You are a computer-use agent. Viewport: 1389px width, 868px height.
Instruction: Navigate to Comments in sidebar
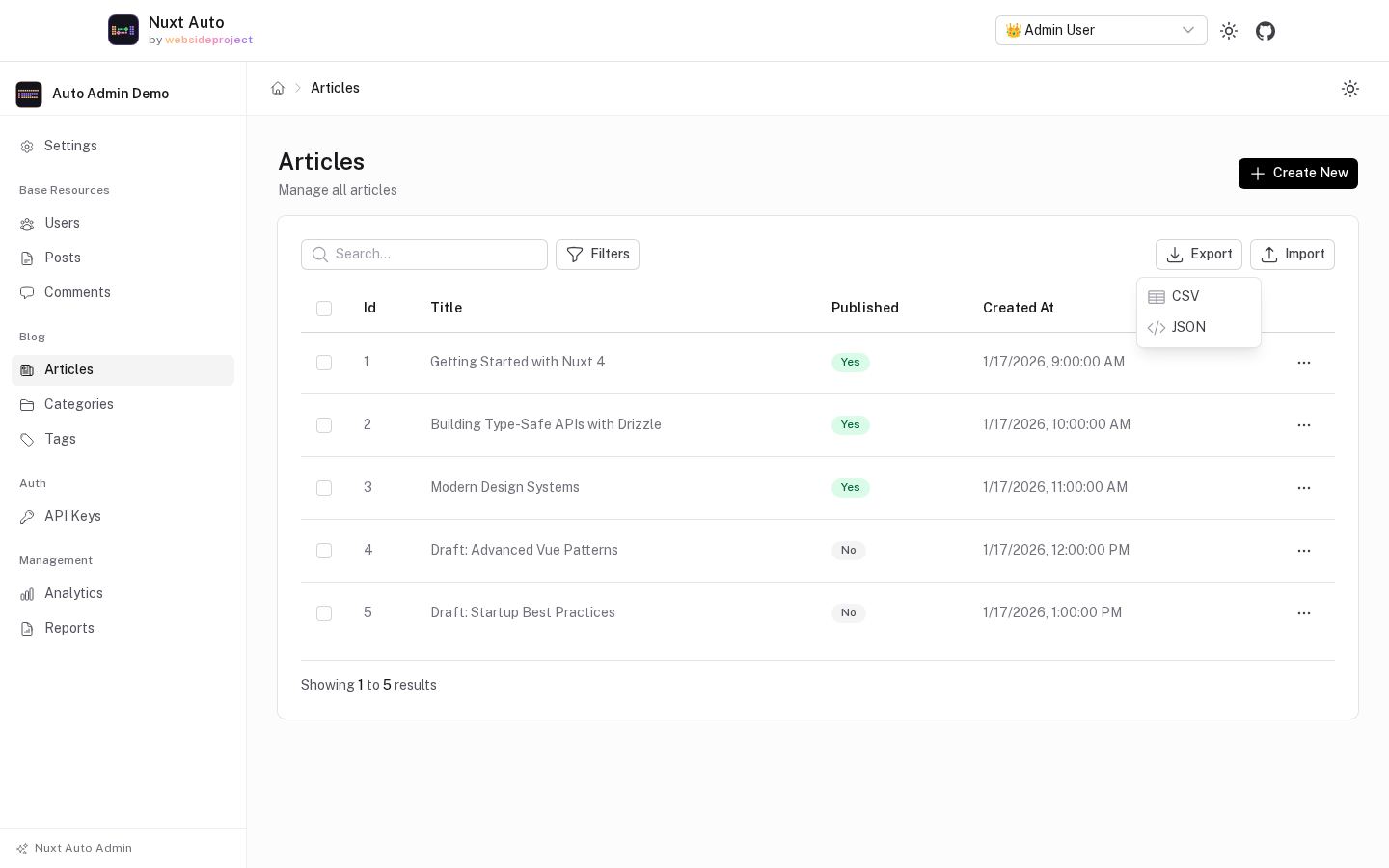point(123,293)
